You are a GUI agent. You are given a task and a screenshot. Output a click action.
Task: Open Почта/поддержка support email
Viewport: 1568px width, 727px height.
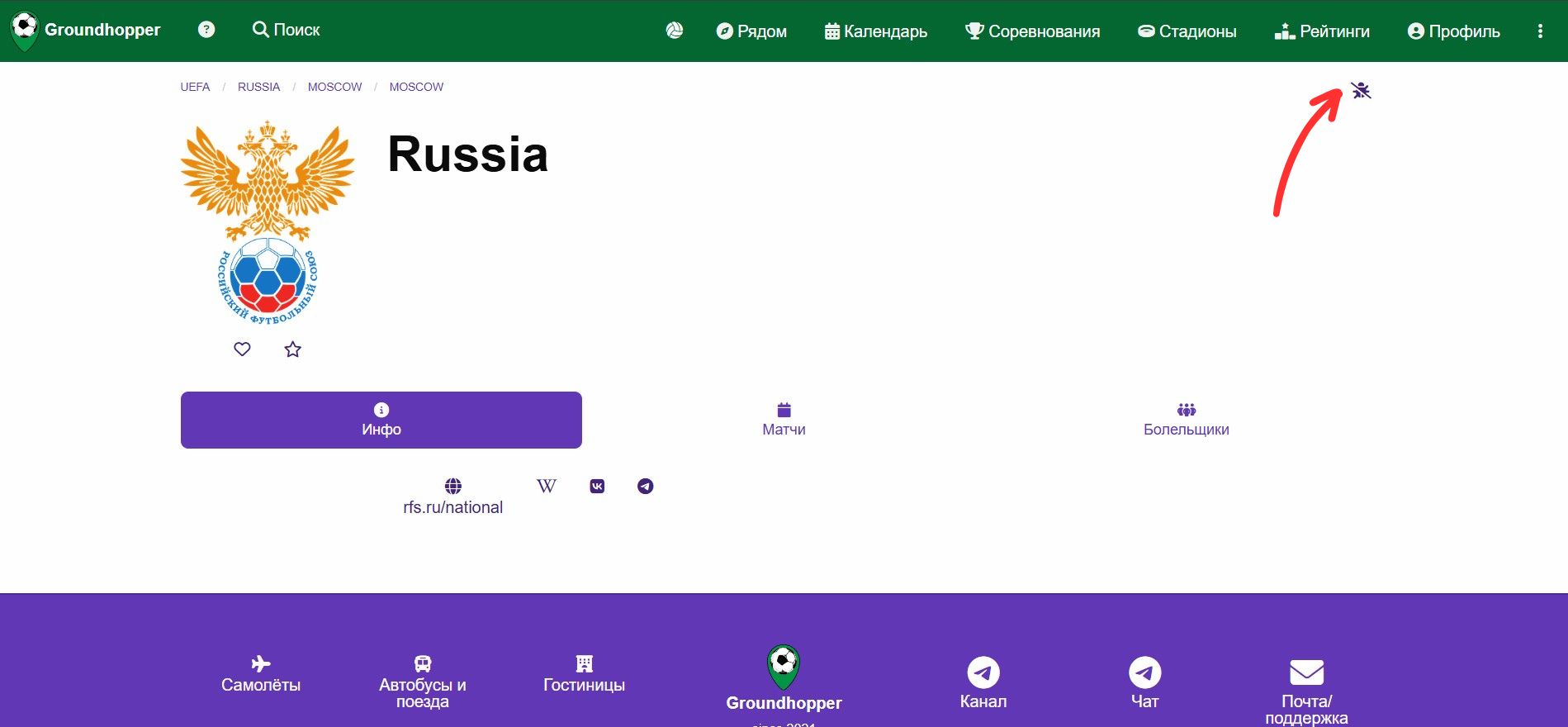click(1306, 692)
